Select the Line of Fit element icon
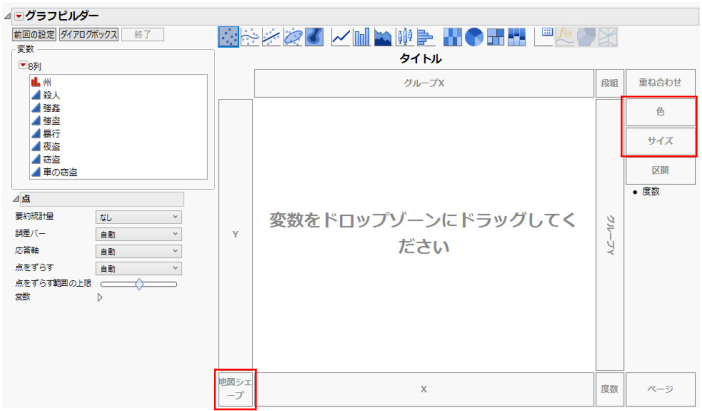 271,37
